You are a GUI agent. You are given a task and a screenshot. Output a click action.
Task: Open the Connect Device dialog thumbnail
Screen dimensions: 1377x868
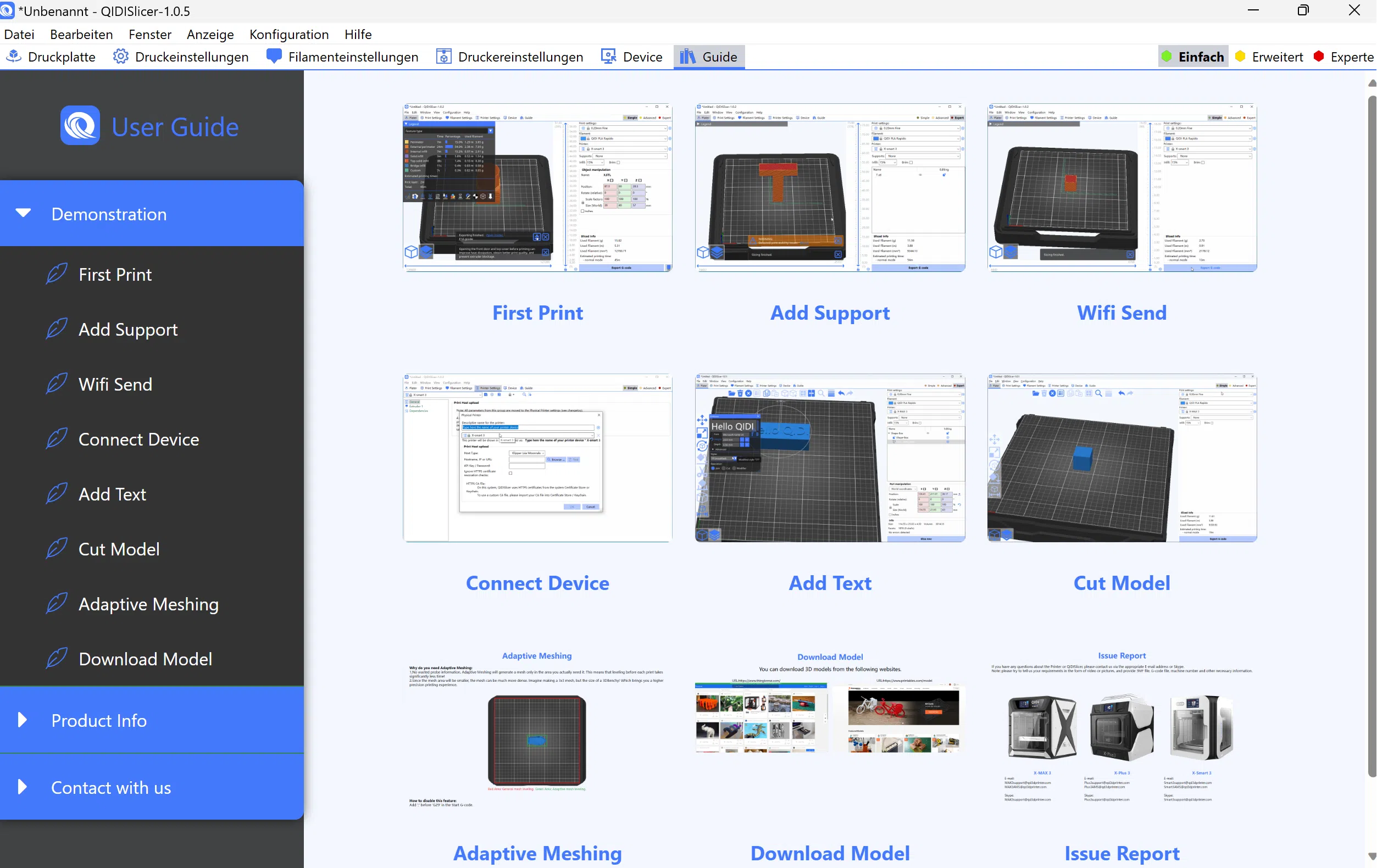537,458
